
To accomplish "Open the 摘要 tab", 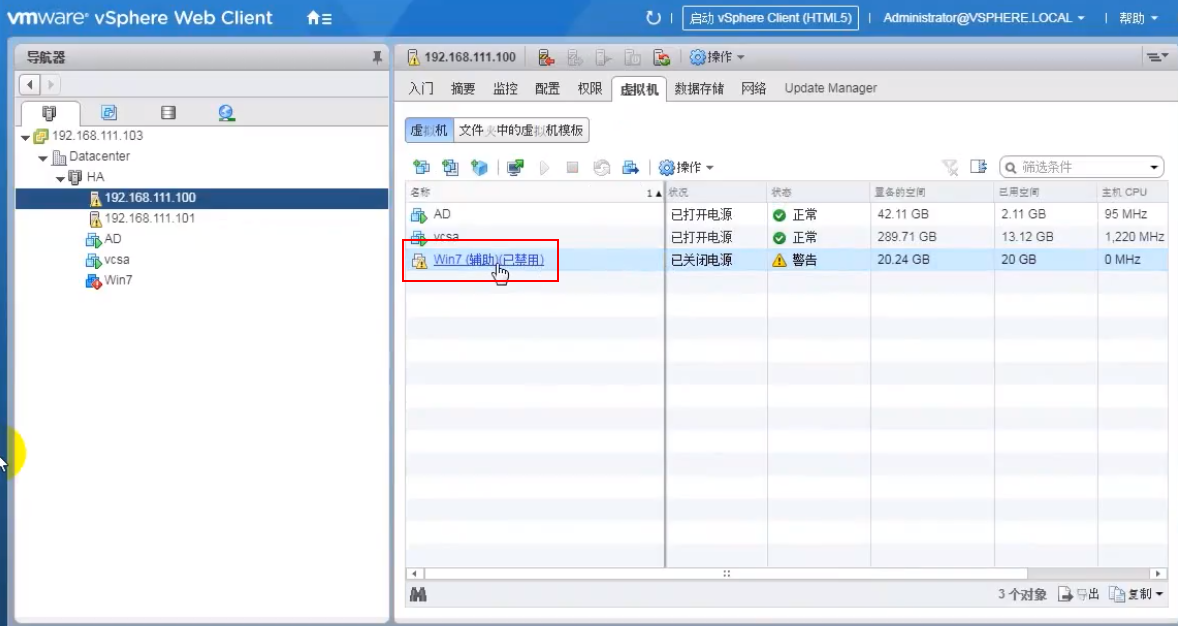I will click(463, 88).
